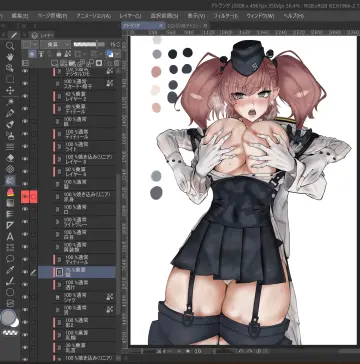Select the airbrush tool
The width and height of the screenshot is (360, 364).
tap(10, 135)
